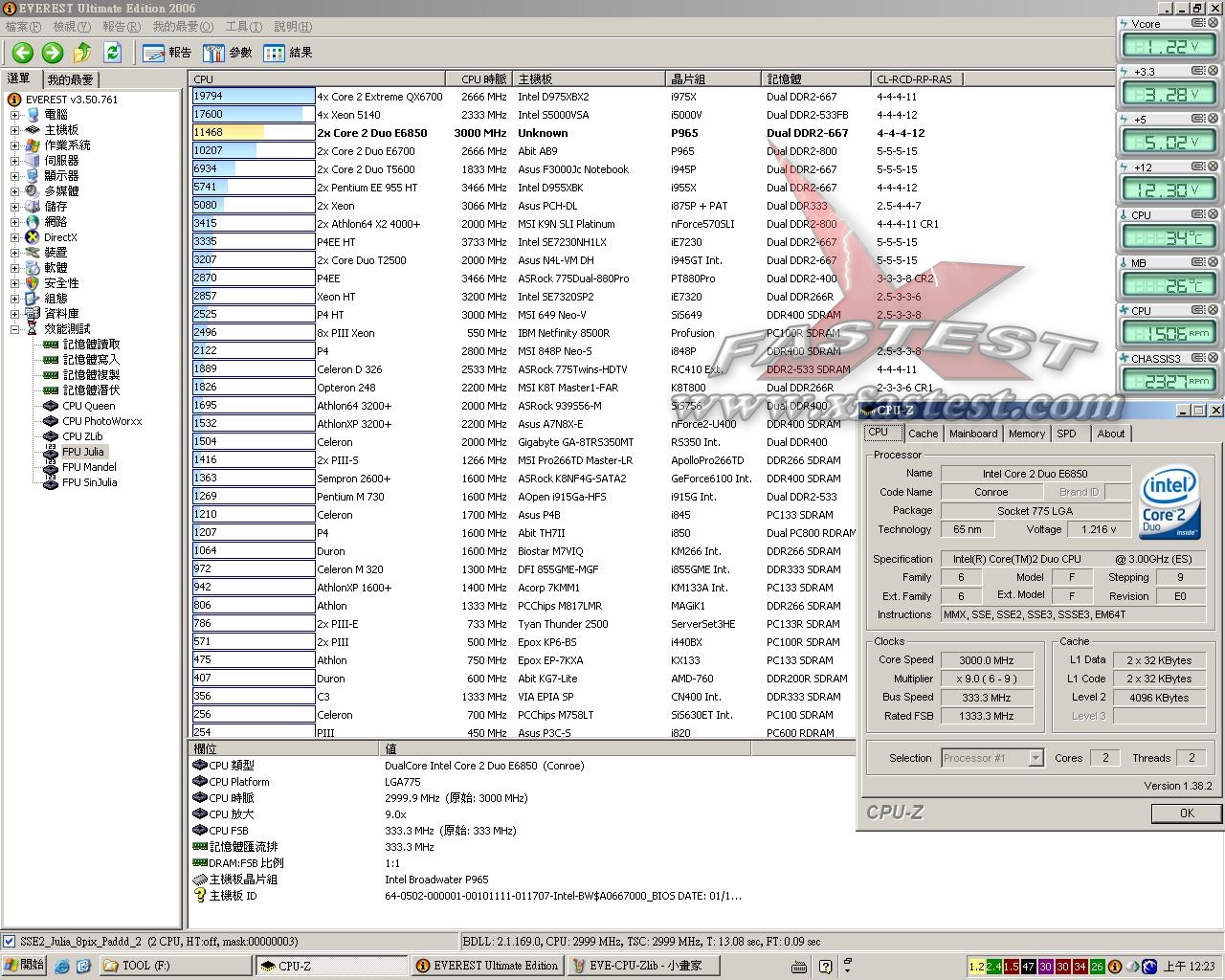Open the Processor #1 selection dropdown
Viewport: 1225px width, 980px height.
(1036, 758)
